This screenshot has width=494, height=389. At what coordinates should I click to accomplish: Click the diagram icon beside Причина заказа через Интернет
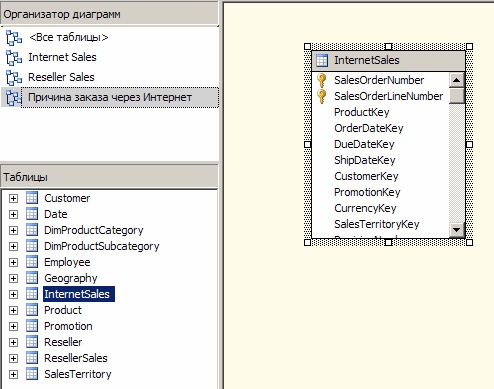click(x=14, y=98)
